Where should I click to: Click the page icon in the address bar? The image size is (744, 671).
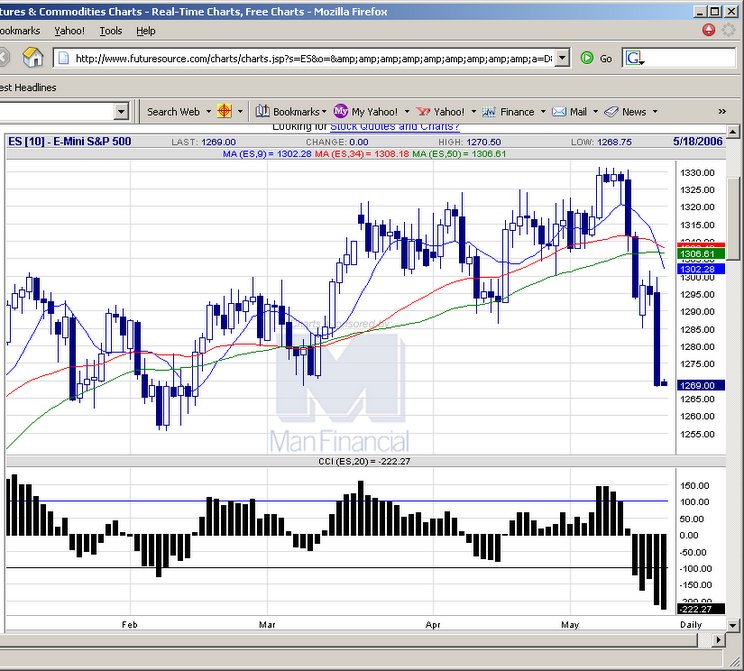pos(63,58)
